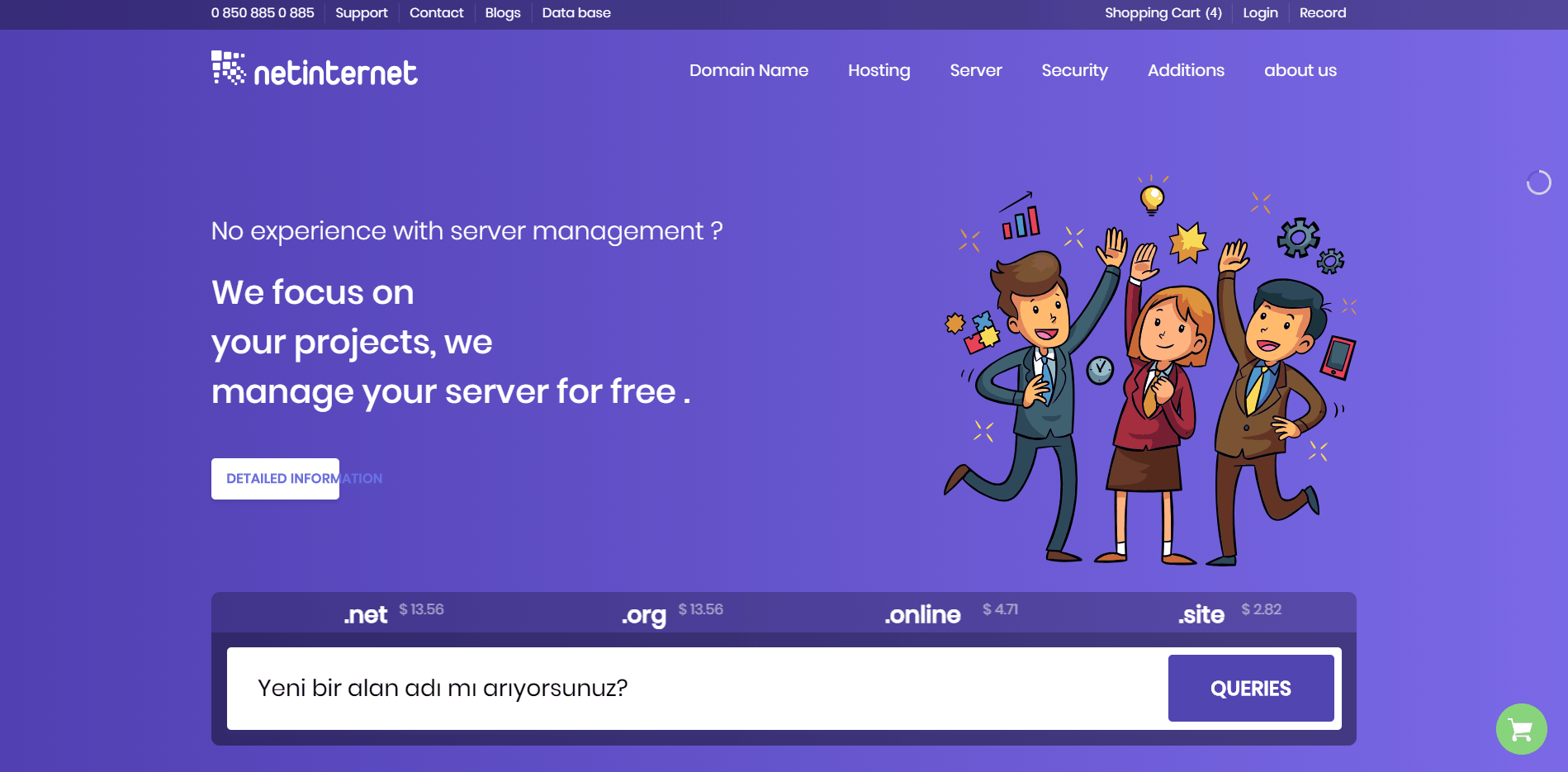
Task: Open the Blogs page
Action: tap(502, 12)
